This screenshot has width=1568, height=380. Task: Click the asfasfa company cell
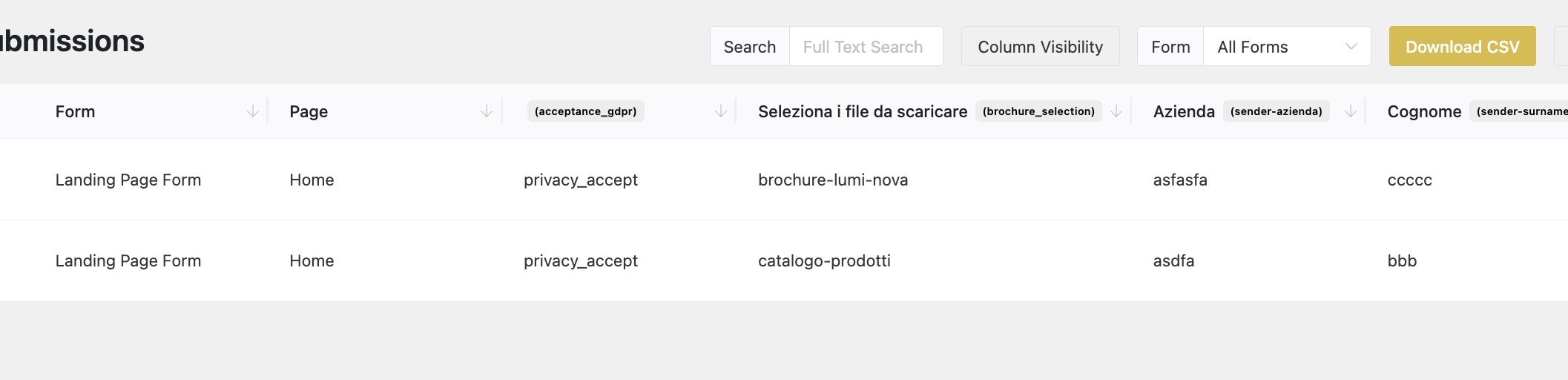click(x=1180, y=180)
